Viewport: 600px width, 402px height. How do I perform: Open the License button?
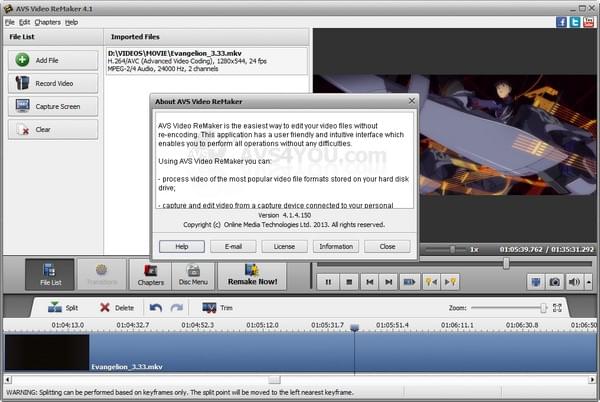click(284, 246)
